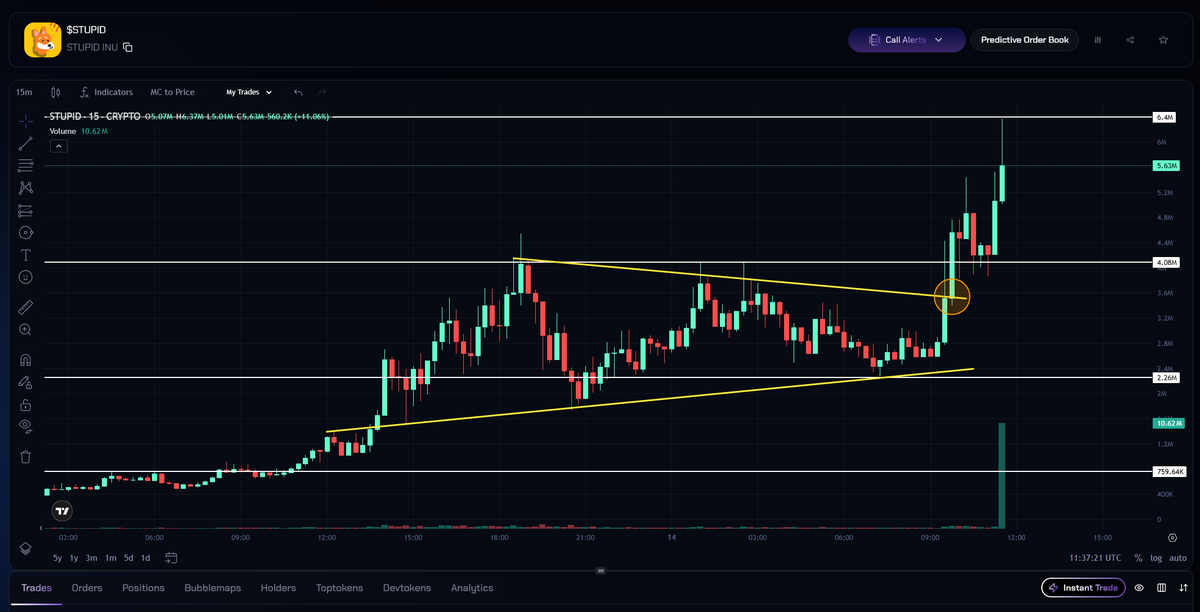The image size is (1200, 612).
Task: Collapse the Volume indicator legend
Action: coord(58,146)
